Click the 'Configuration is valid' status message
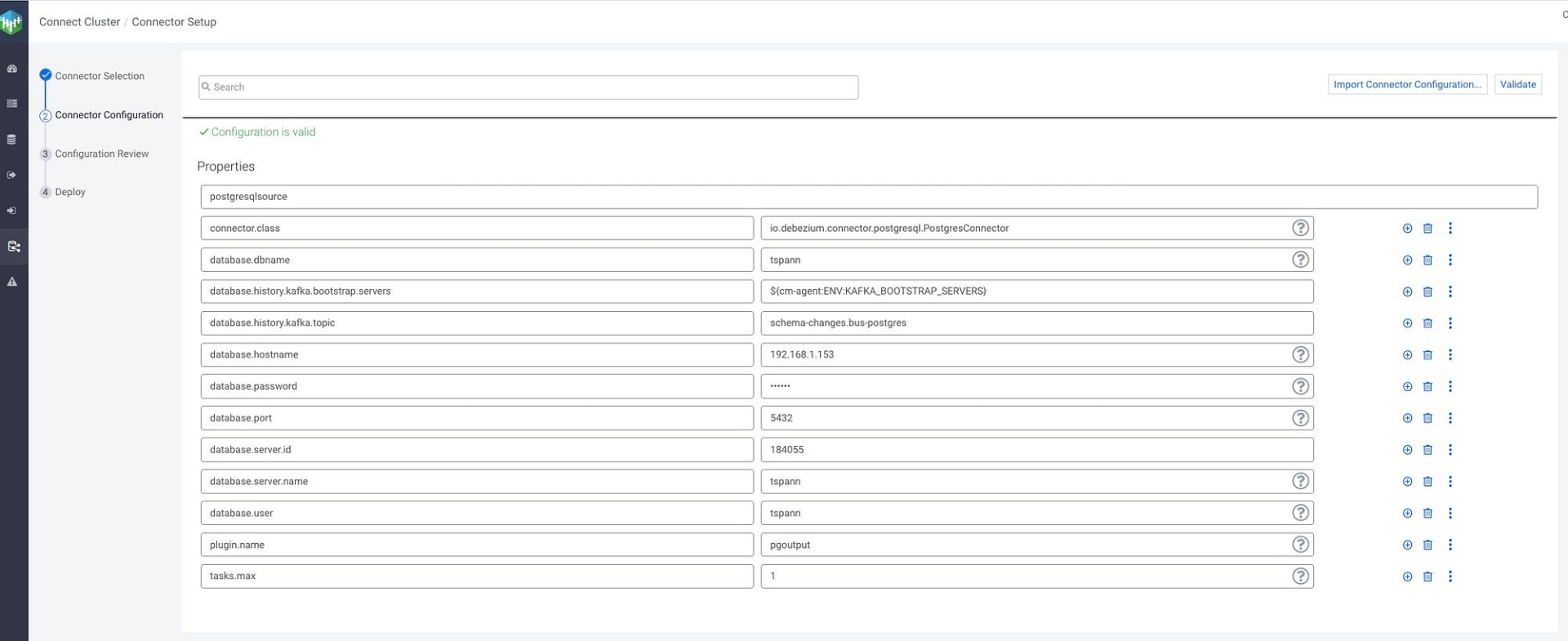 point(257,132)
